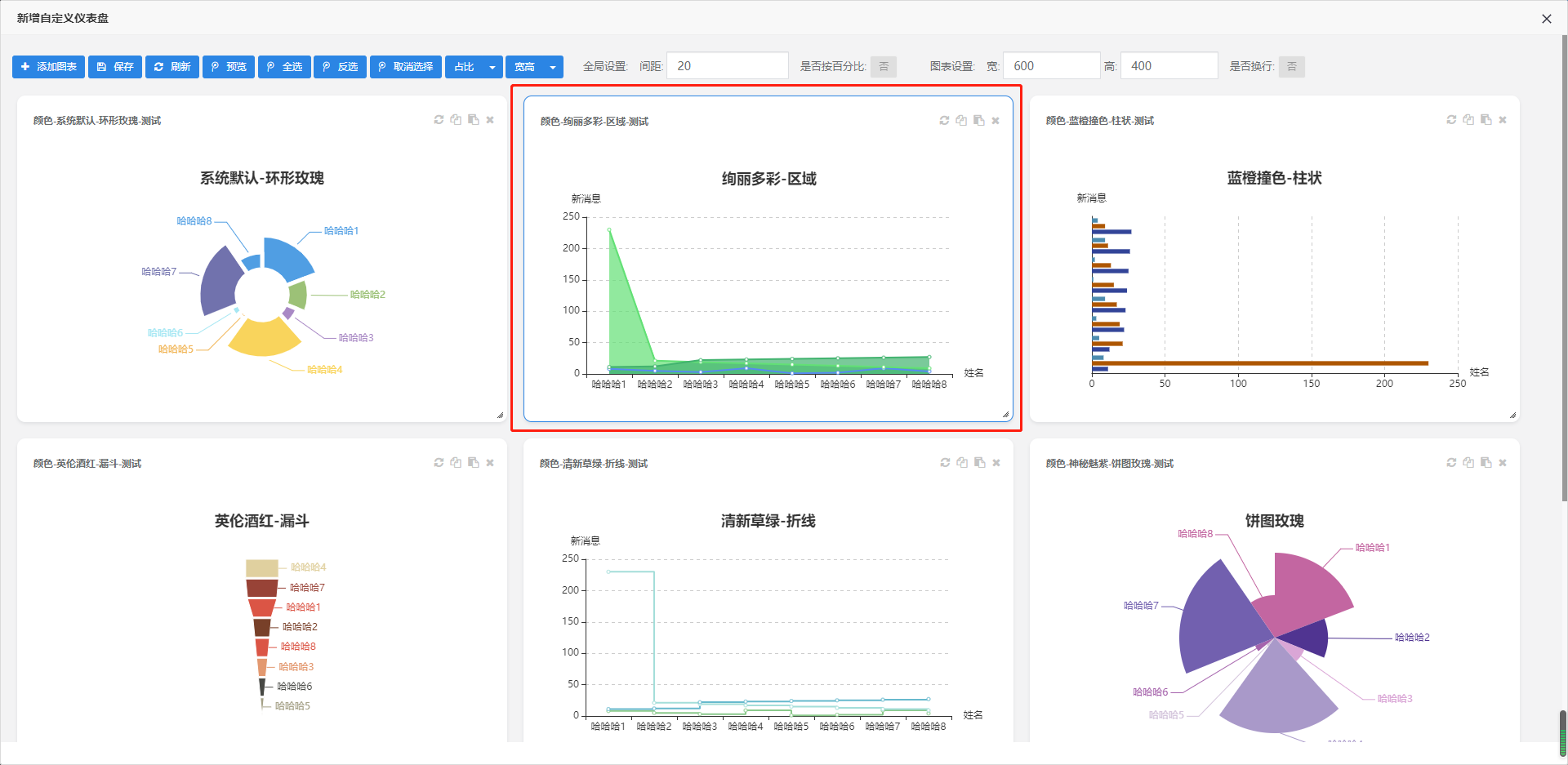
Task: Copy the 颜色-神秘魅紫-饼图玫瑰-测试 chart card
Action: 1468,463
